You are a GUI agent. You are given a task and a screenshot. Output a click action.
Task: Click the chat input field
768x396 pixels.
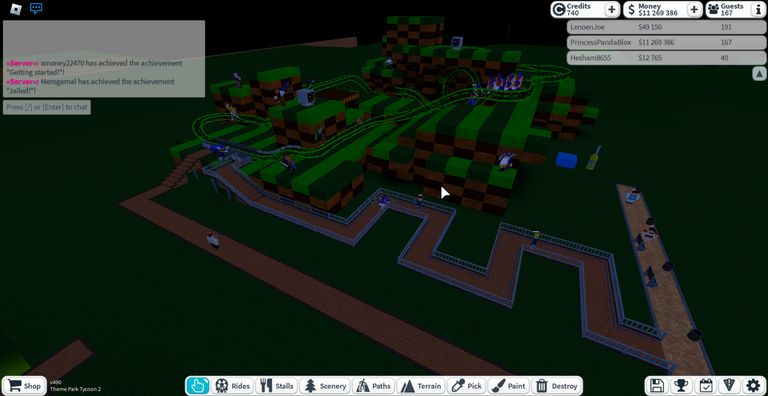(47, 107)
